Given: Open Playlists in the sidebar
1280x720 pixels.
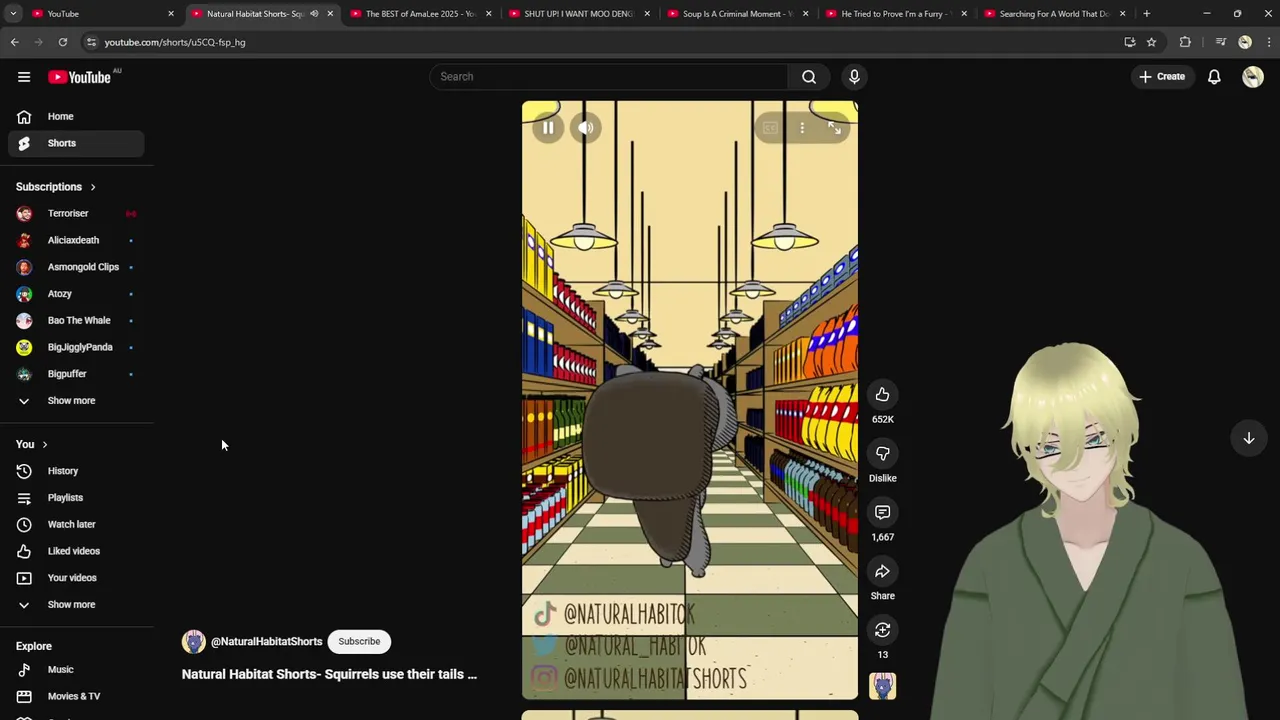Looking at the screenshot, I should (x=76, y=498).
